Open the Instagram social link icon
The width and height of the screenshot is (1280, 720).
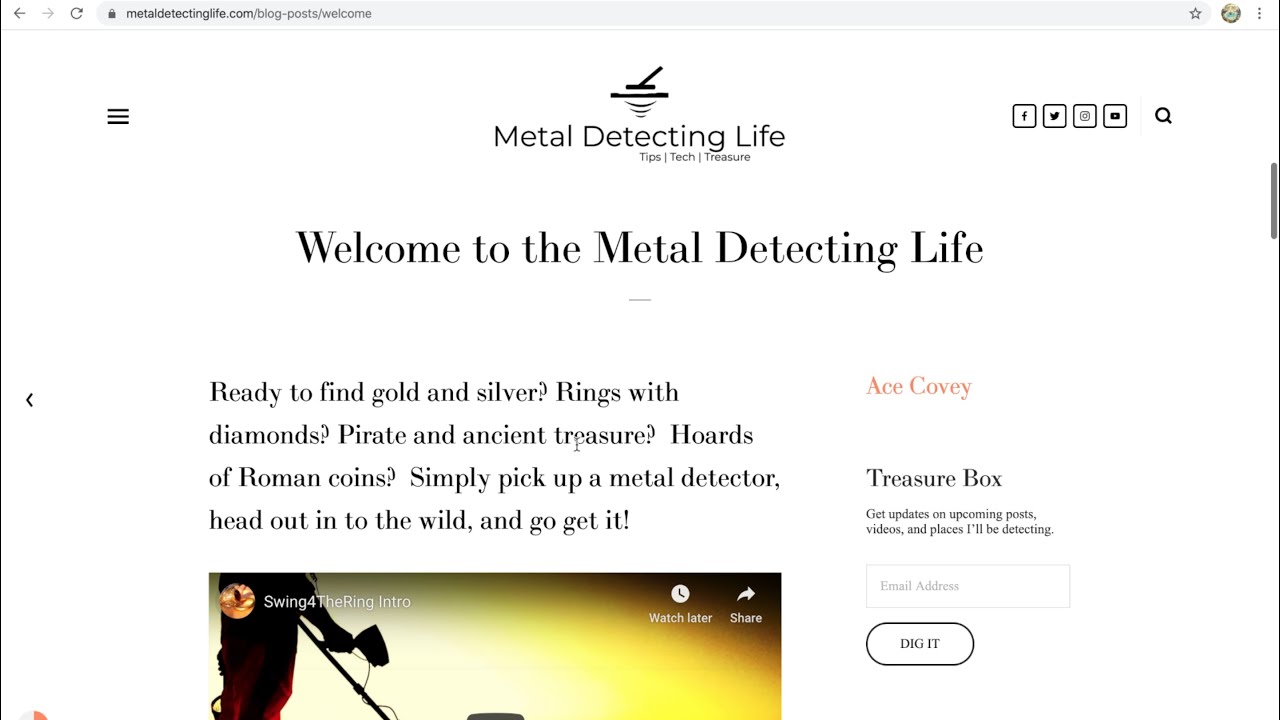[1085, 116]
